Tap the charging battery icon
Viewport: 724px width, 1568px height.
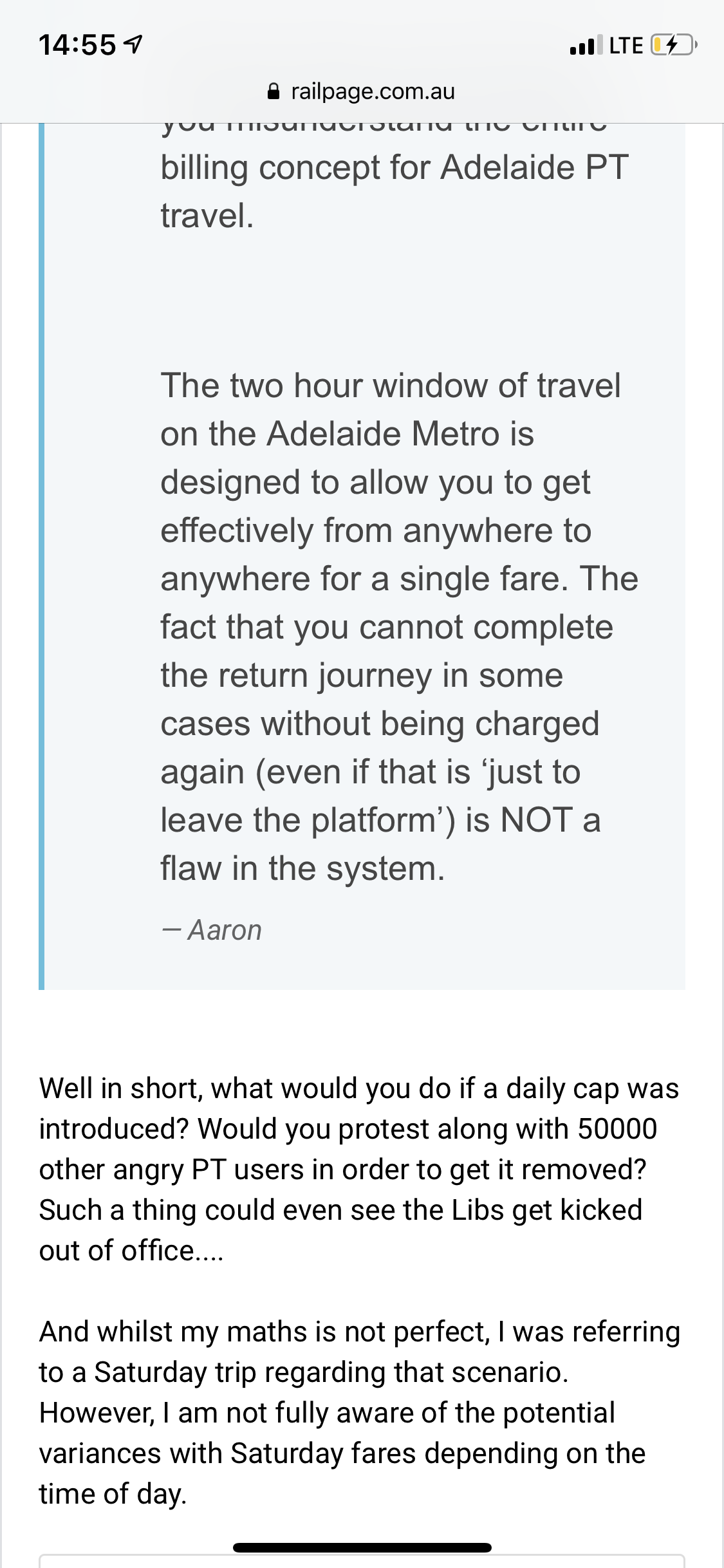[673, 45]
